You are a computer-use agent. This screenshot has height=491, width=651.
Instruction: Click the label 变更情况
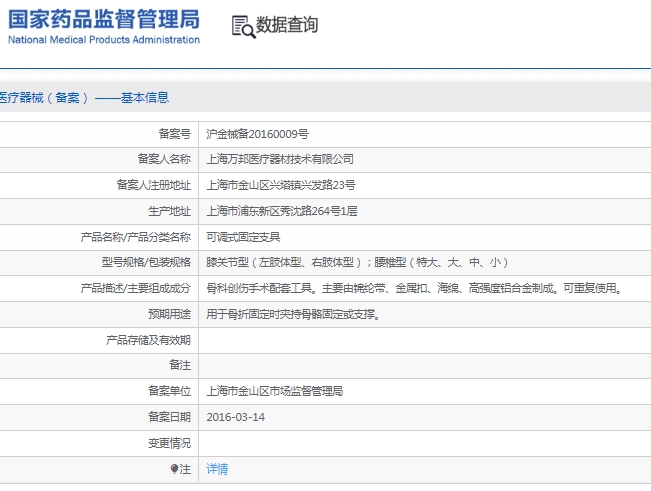(x=169, y=443)
